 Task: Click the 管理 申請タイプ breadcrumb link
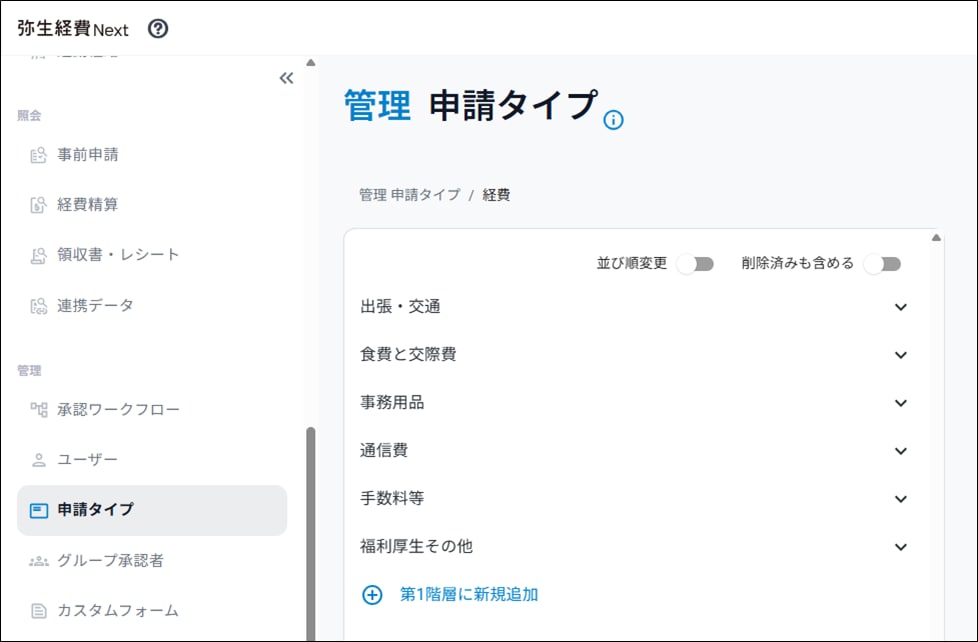click(409, 195)
